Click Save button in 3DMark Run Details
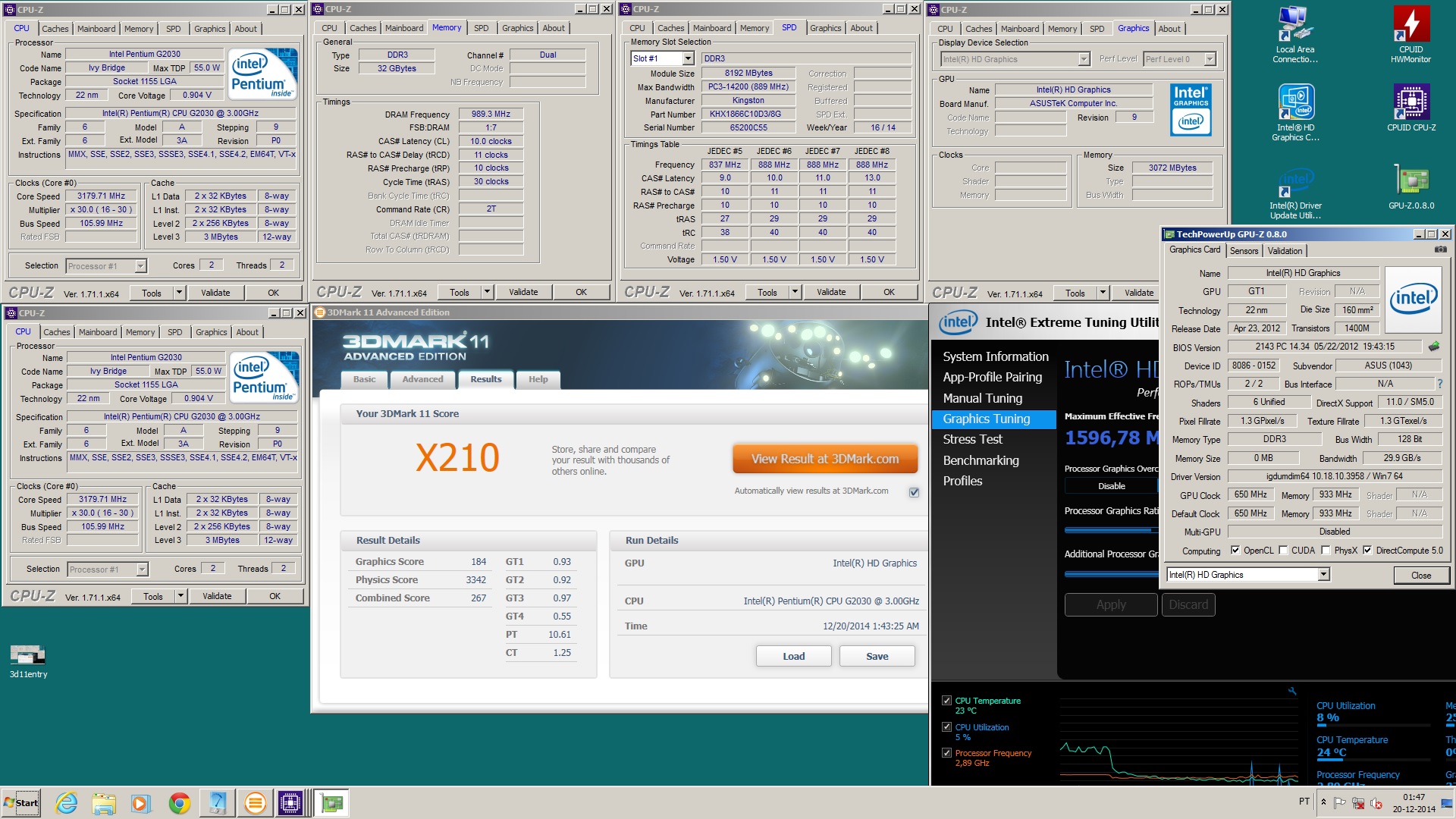This screenshot has height=819, width=1456. (x=877, y=656)
